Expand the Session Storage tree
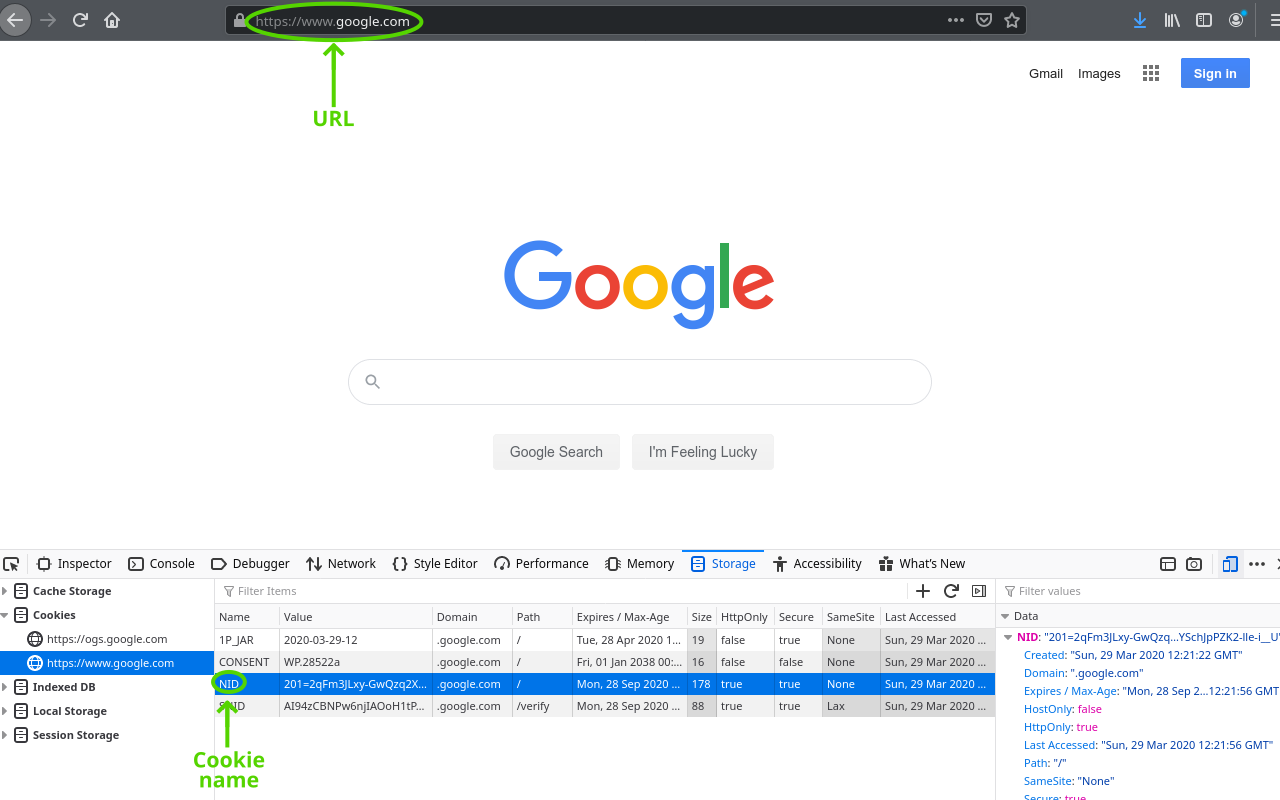The image size is (1280, 800). pyautogui.click(x=5, y=735)
